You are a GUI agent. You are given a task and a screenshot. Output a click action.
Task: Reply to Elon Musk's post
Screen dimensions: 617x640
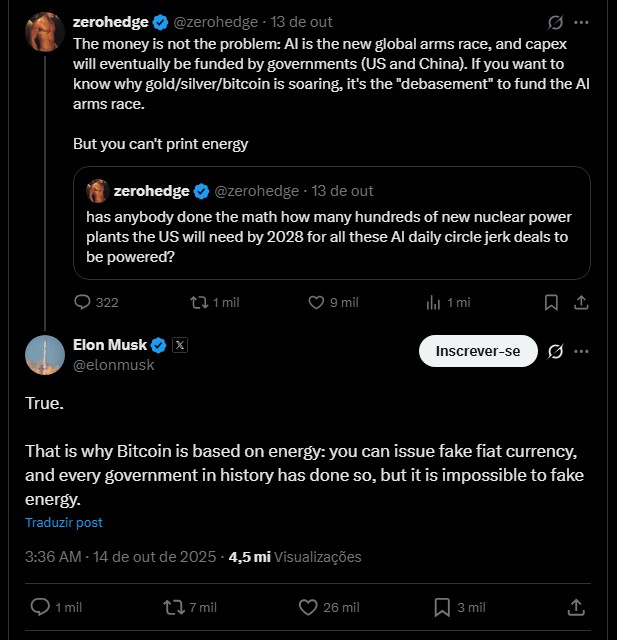pyautogui.click(x=41, y=606)
